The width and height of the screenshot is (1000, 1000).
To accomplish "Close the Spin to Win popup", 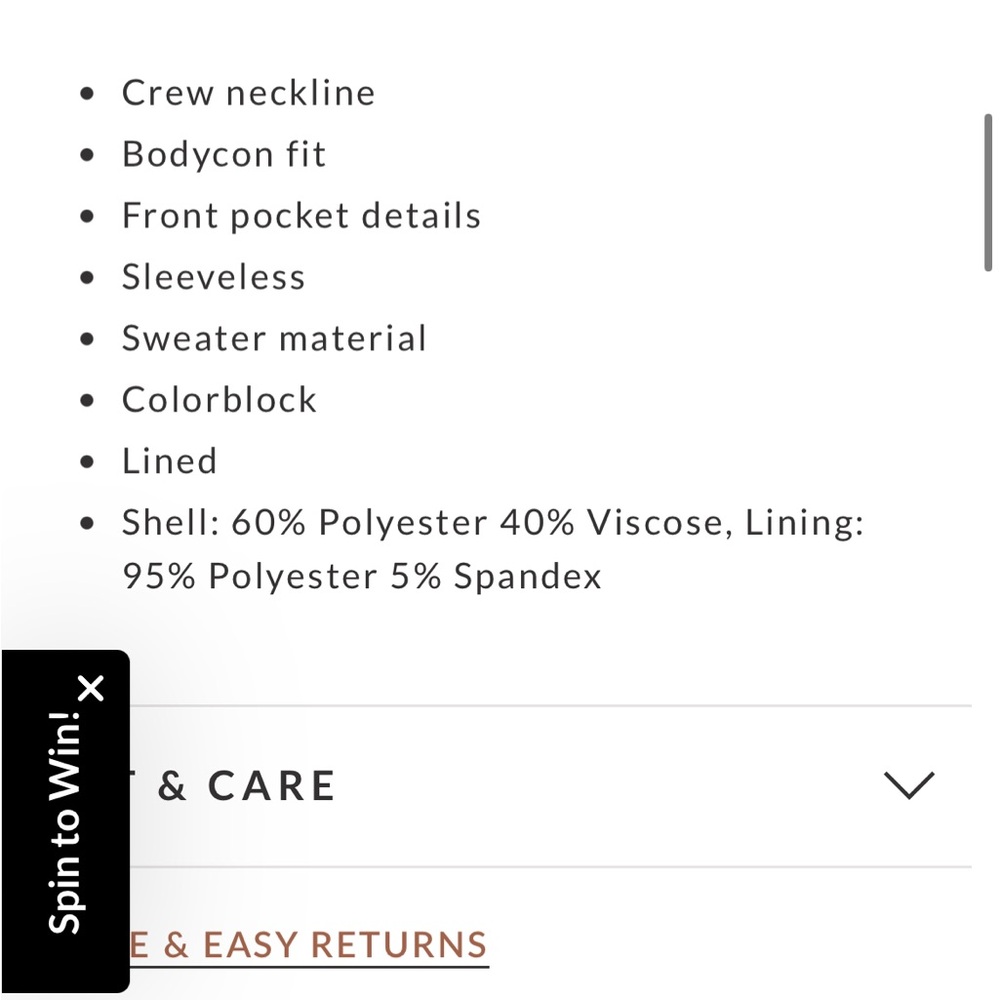I will [92, 689].
